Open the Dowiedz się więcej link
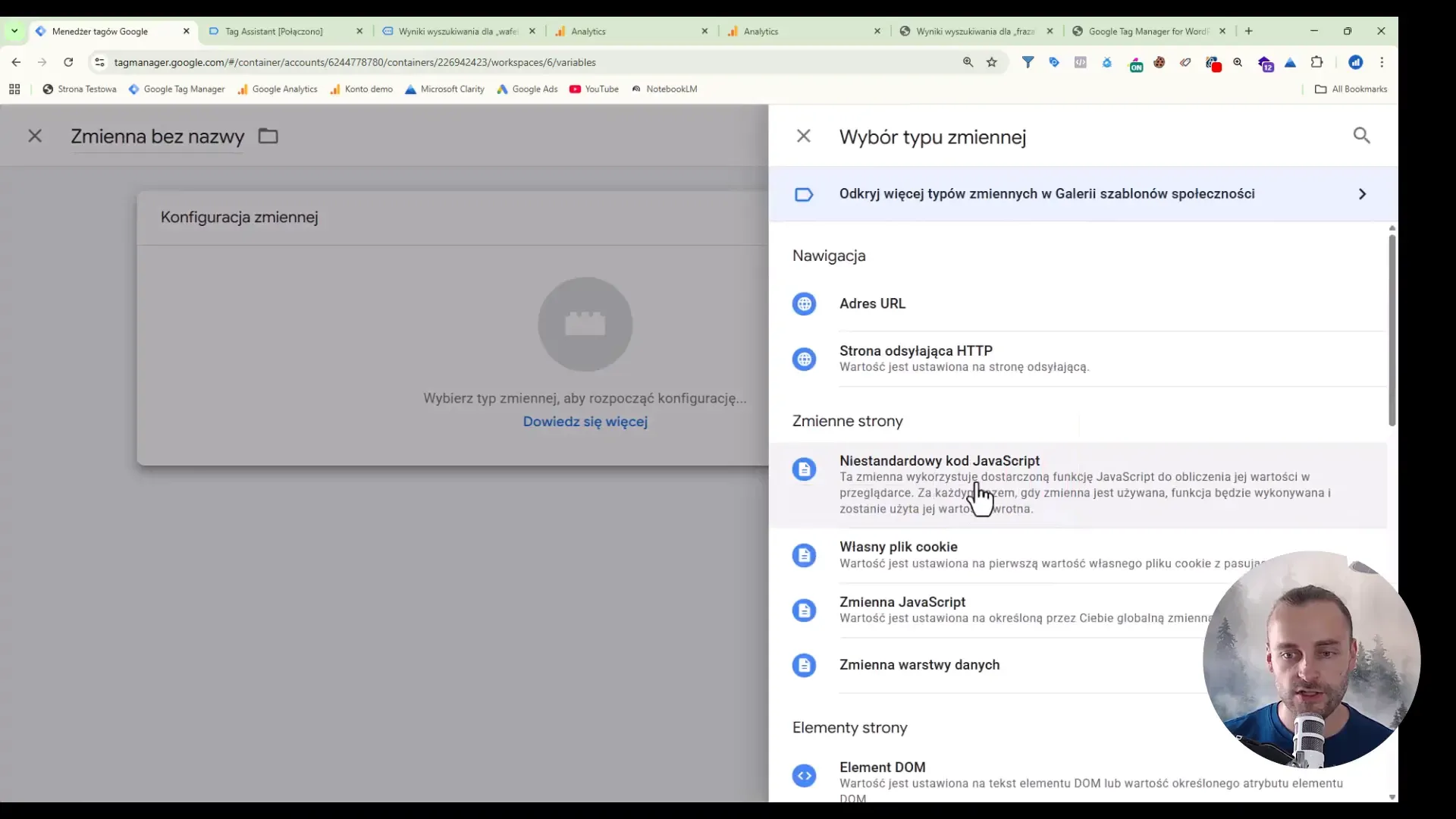 tap(585, 422)
